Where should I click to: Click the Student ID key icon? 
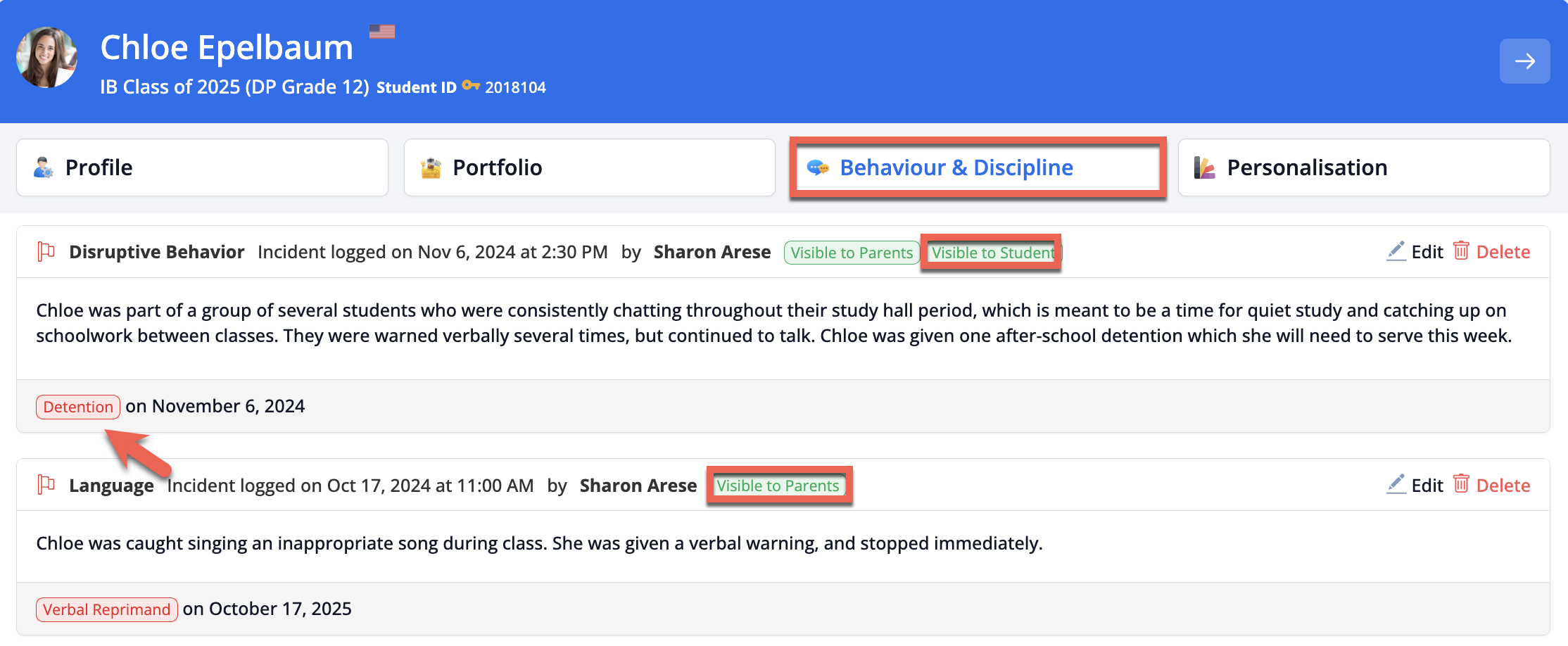(x=470, y=86)
